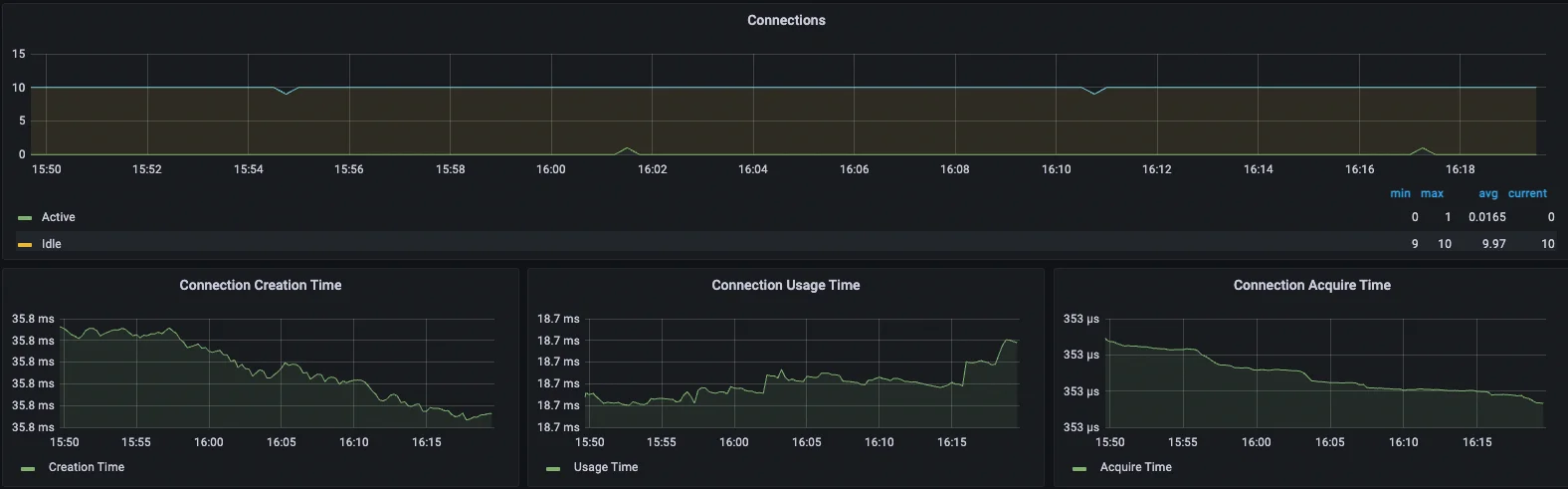Click the Idle dip near 15:55
The width and height of the screenshot is (1568, 489).
pyautogui.click(x=287, y=93)
